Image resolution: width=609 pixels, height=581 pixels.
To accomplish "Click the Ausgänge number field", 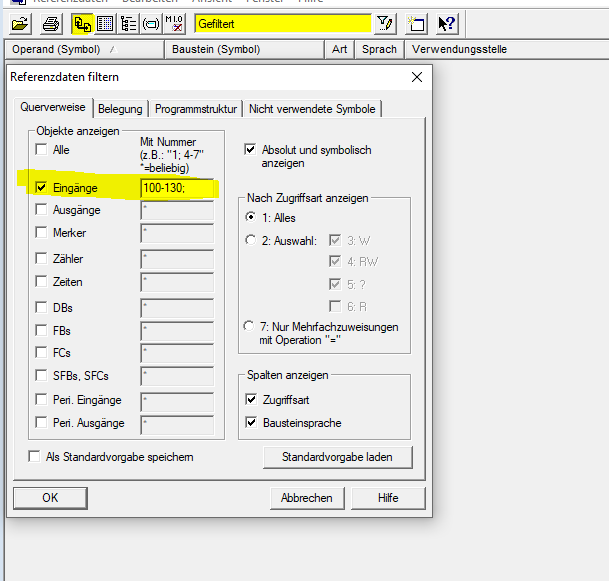I will pos(177,210).
